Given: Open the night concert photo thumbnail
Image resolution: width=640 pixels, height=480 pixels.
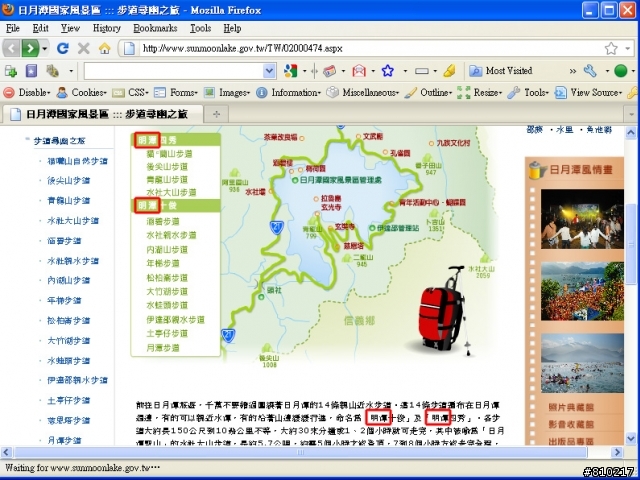Looking at the screenshot, I should pyautogui.click(x=582, y=219).
